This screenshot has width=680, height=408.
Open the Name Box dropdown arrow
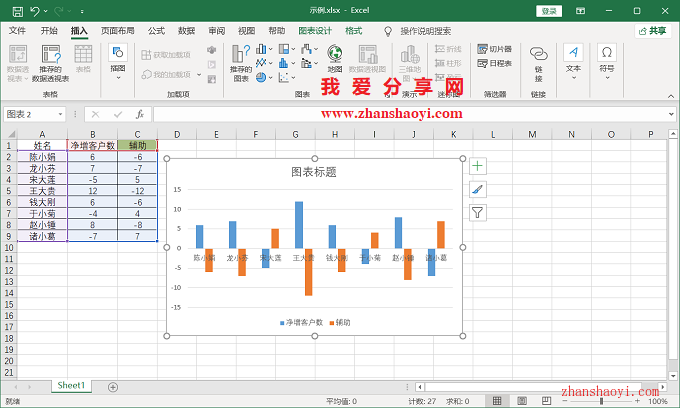[x=60, y=114]
